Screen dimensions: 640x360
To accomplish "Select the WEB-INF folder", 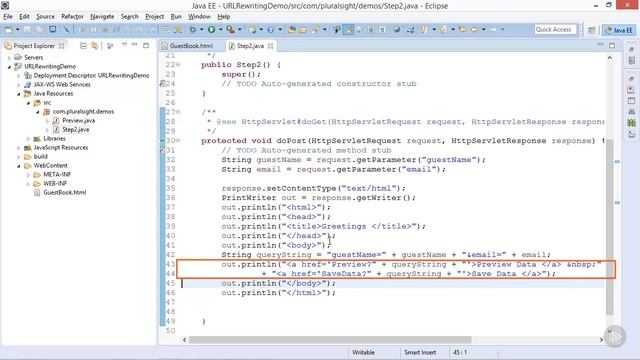I will [x=55, y=183].
